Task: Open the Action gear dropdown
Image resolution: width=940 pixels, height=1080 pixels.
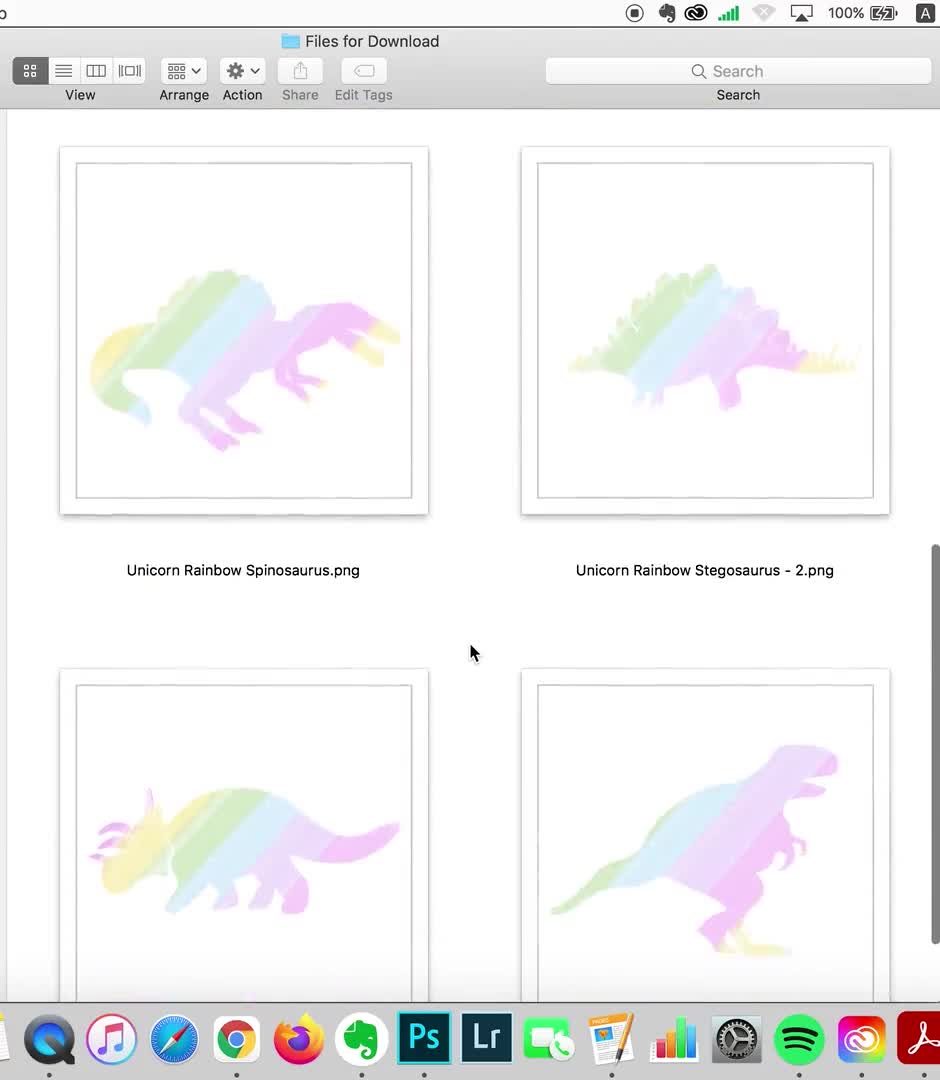Action: [241, 70]
